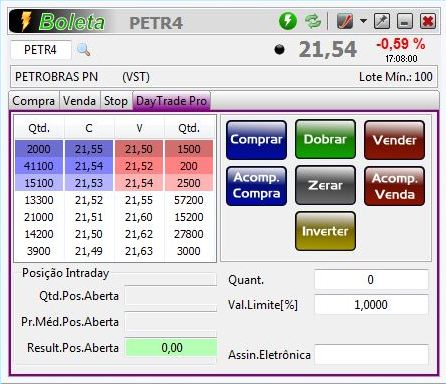Click the green Dobrar button
Image resolution: width=446 pixels, height=384 pixels.
pos(325,139)
